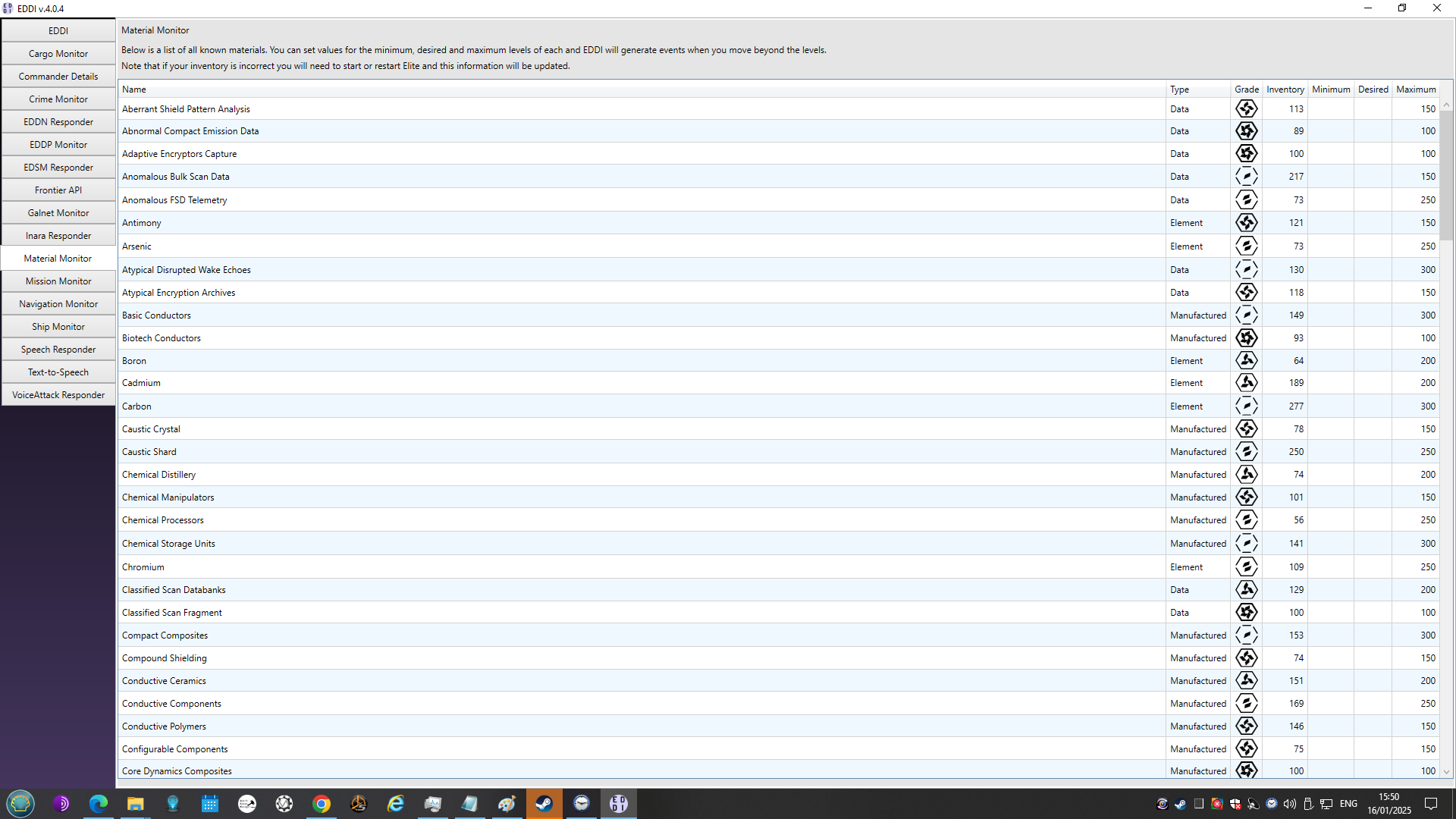1456x819 pixels.
Task: Click the EDDI app icon in the taskbar
Action: point(619,804)
